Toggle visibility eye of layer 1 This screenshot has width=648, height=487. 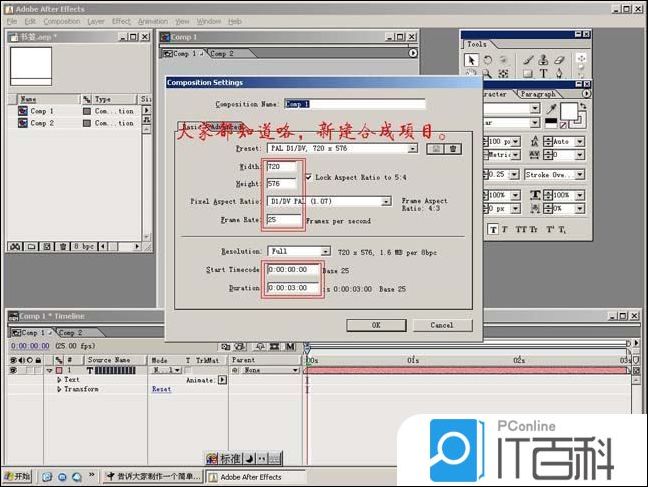tap(13, 370)
